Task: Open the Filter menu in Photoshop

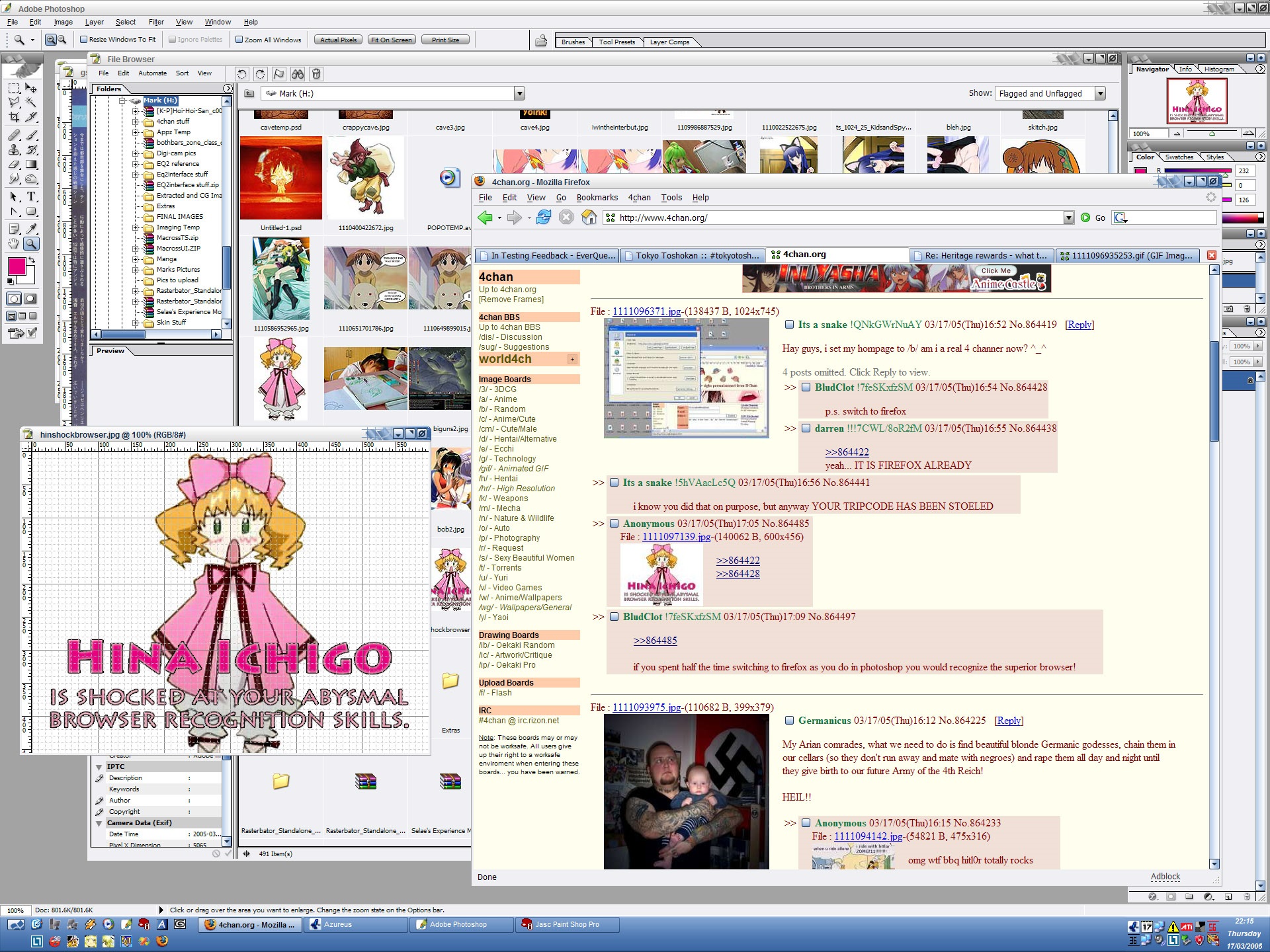Action: pyautogui.click(x=156, y=22)
